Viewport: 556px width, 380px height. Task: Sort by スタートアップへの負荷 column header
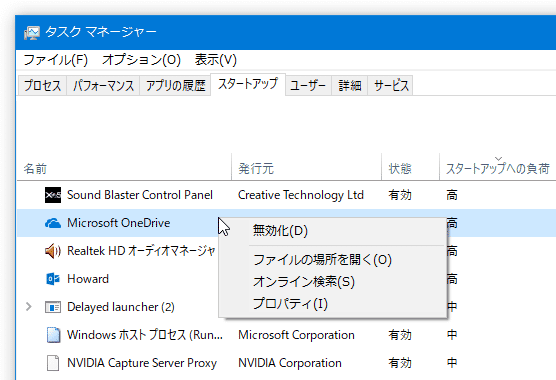pyautogui.click(x=498, y=168)
